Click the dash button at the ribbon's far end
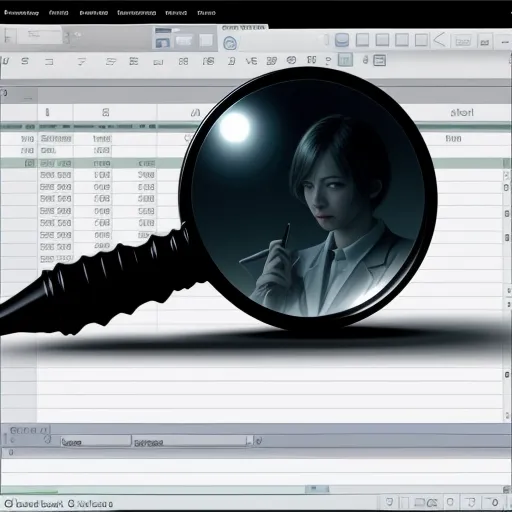This screenshot has height=512, width=512. (x=505, y=42)
